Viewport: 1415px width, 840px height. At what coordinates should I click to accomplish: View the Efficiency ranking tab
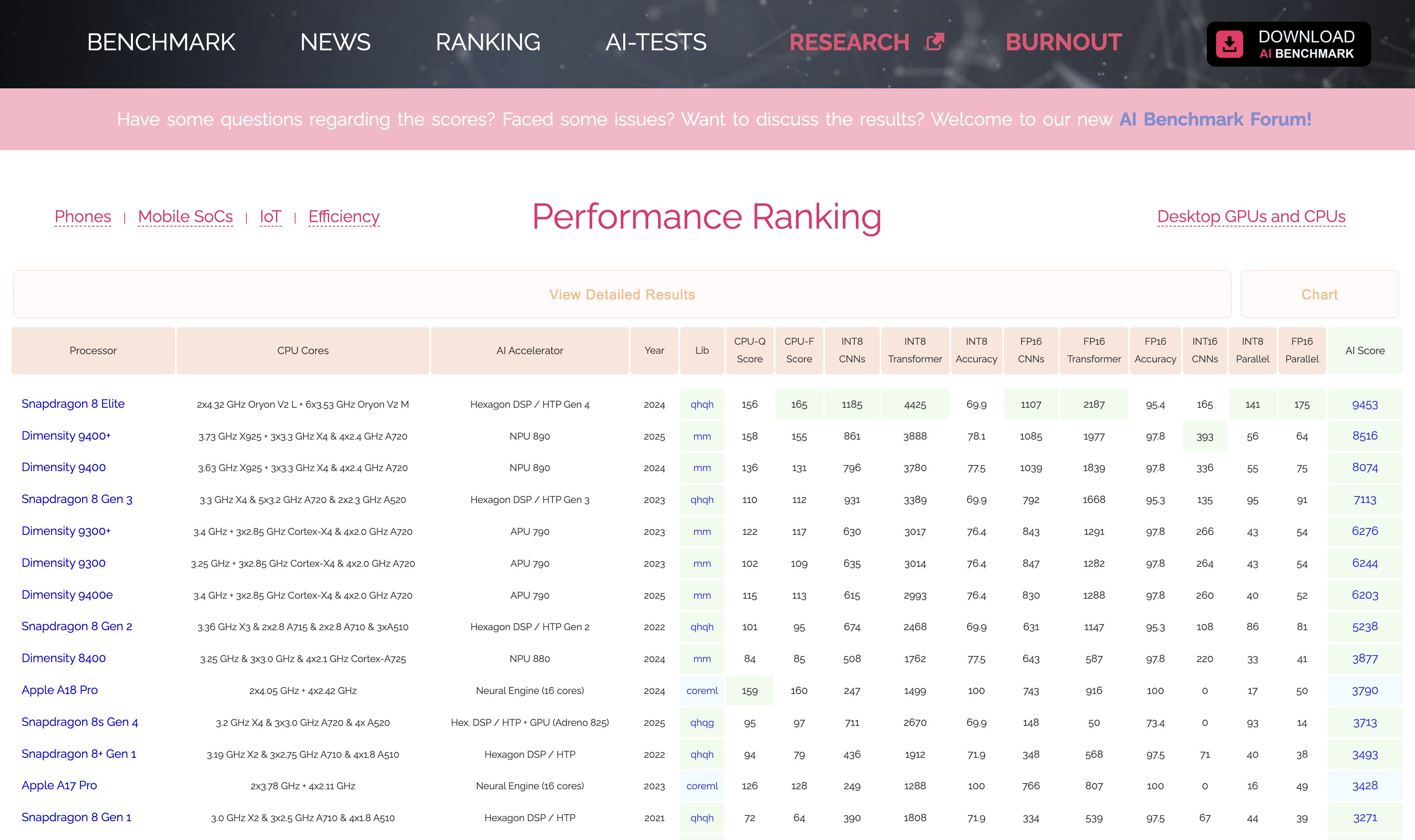344,216
